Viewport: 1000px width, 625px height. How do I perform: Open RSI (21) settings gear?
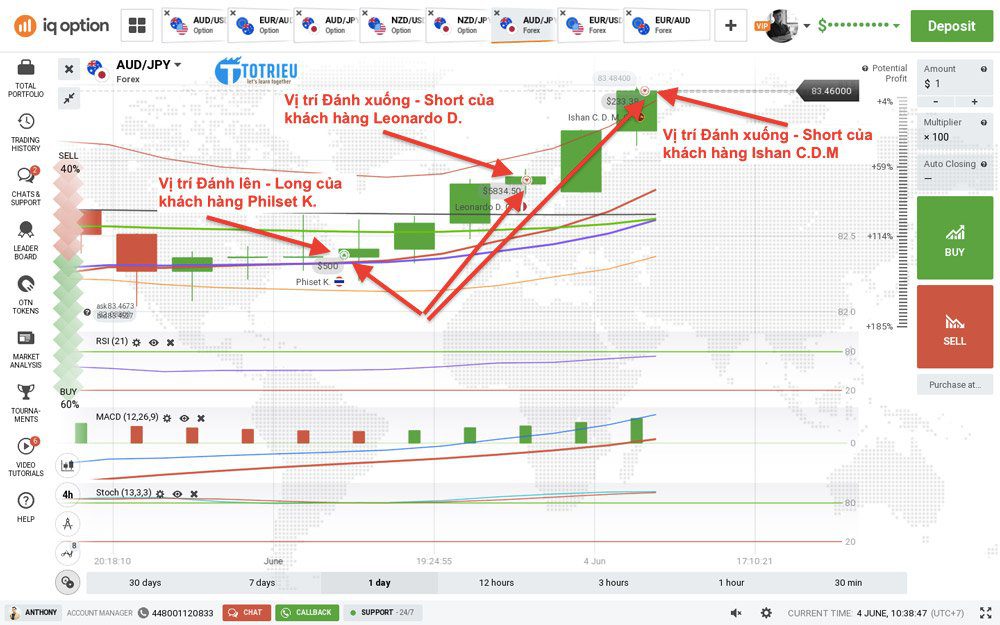(x=136, y=342)
